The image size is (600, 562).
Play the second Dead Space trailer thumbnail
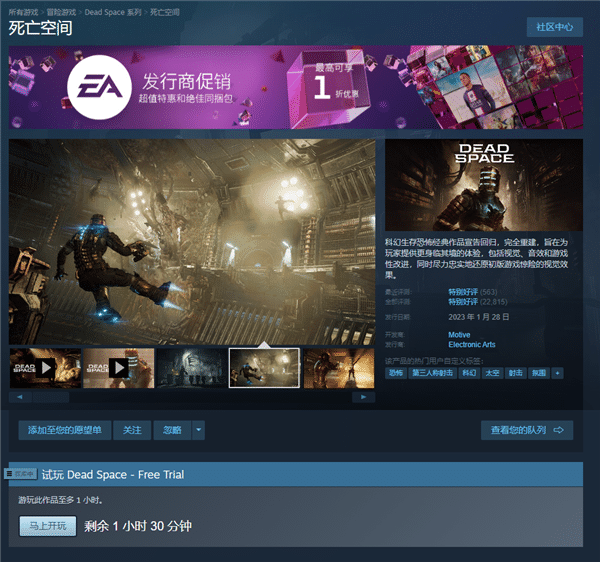[x=119, y=368]
